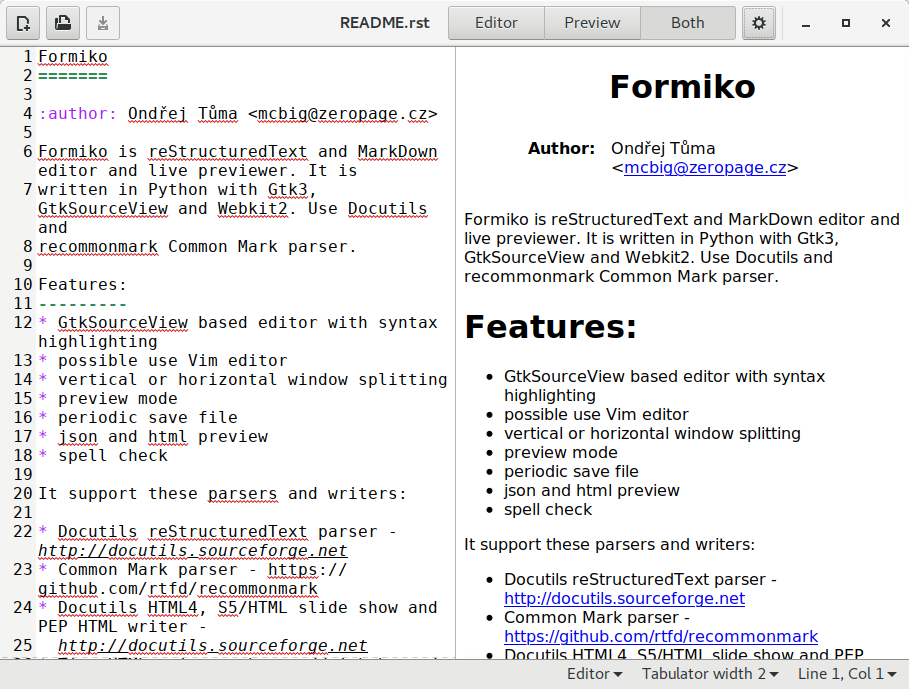
Task: Open the mcbig@zeropage.cz email link in preview
Action: [x=705, y=168]
